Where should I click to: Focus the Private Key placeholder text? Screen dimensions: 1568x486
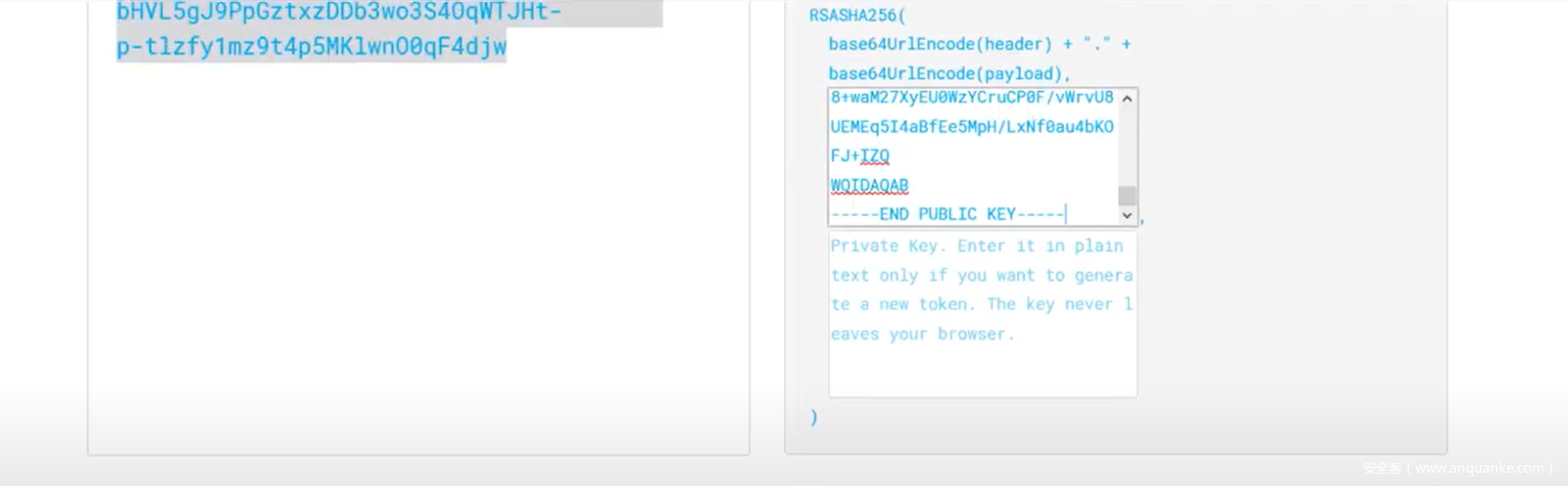click(980, 289)
